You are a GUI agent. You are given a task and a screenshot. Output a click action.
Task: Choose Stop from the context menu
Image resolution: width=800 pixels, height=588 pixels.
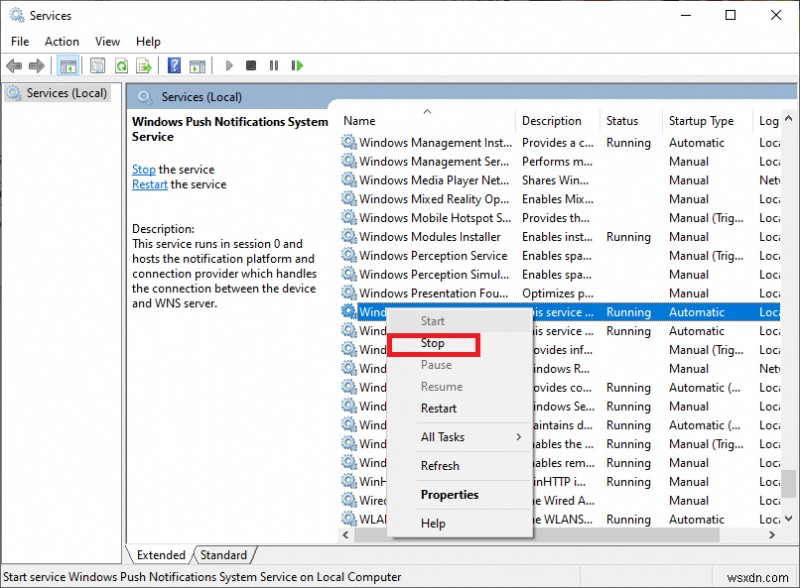tap(433, 343)
